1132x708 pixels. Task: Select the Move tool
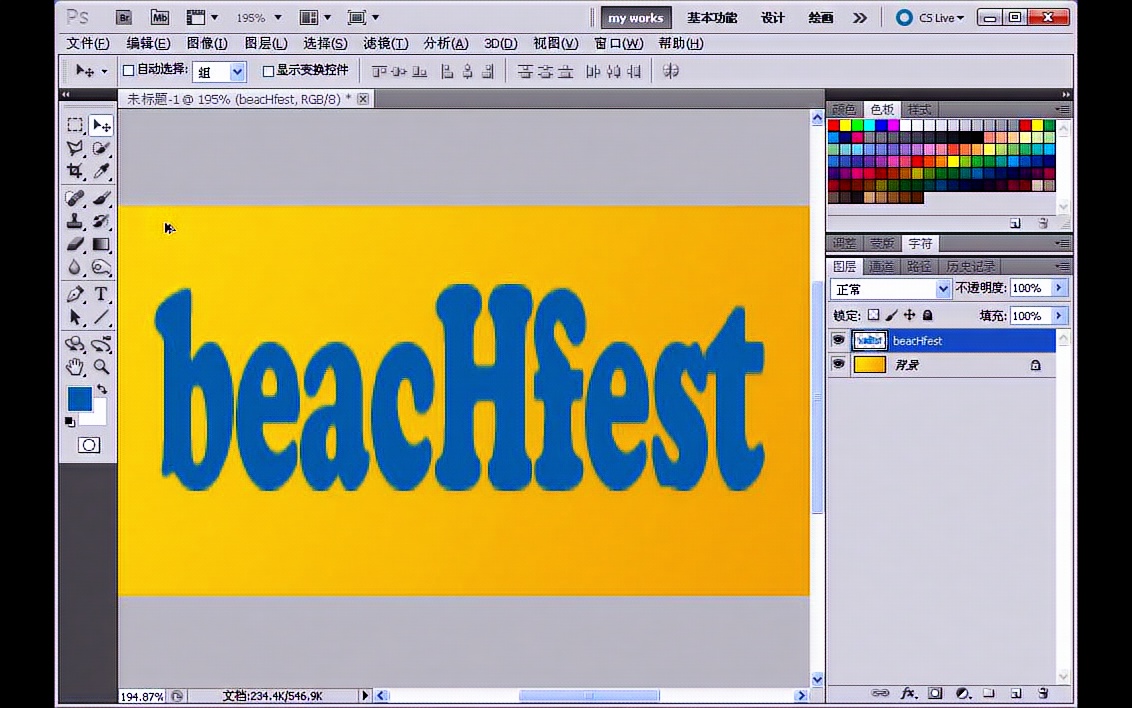click(x=101, y=124)
